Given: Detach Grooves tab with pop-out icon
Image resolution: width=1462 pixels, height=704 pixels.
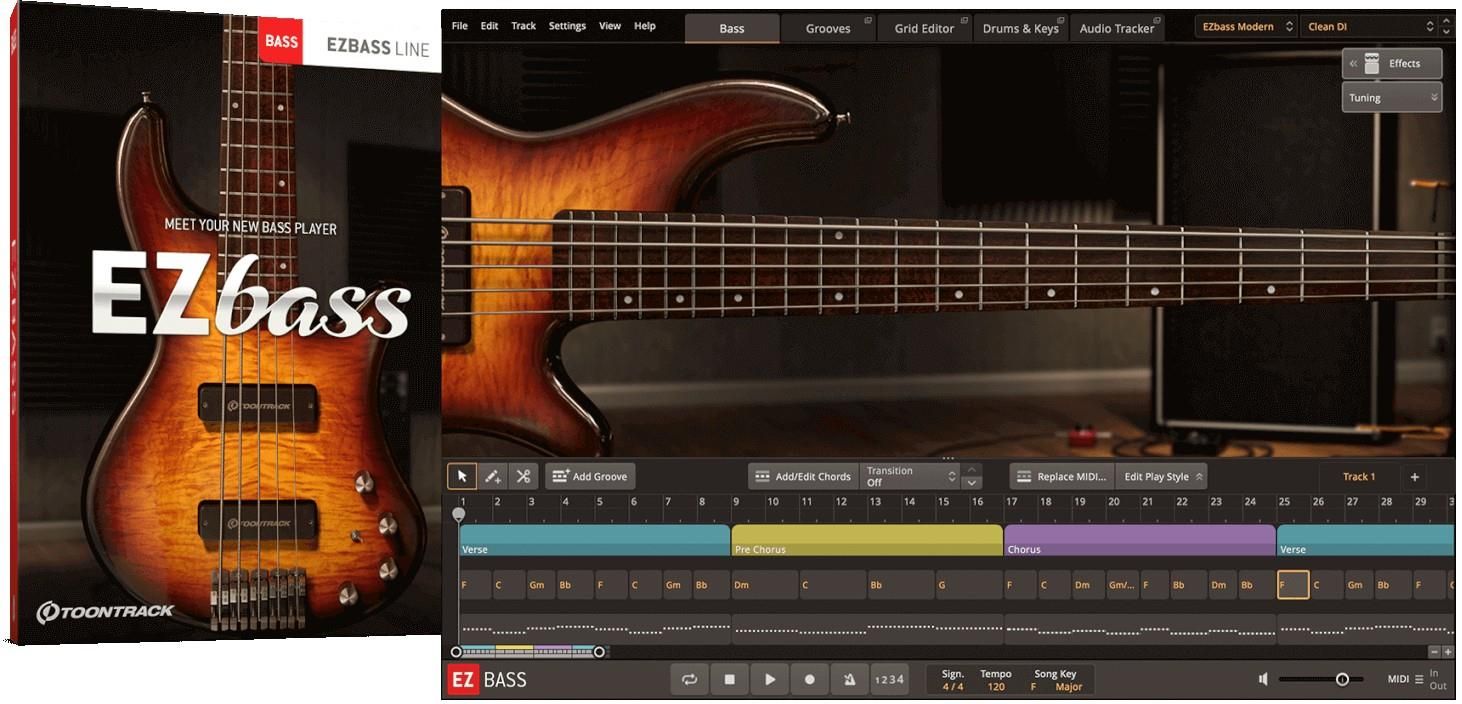Looking at the screenshot, I should point(868,20).
